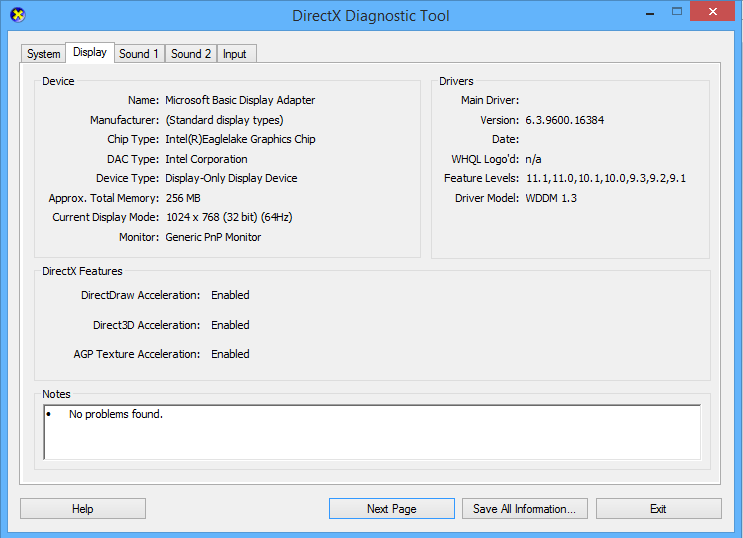
Task: Minimize the DirectX Diagnostic Tool window
Action: click(x=650, y=12)
